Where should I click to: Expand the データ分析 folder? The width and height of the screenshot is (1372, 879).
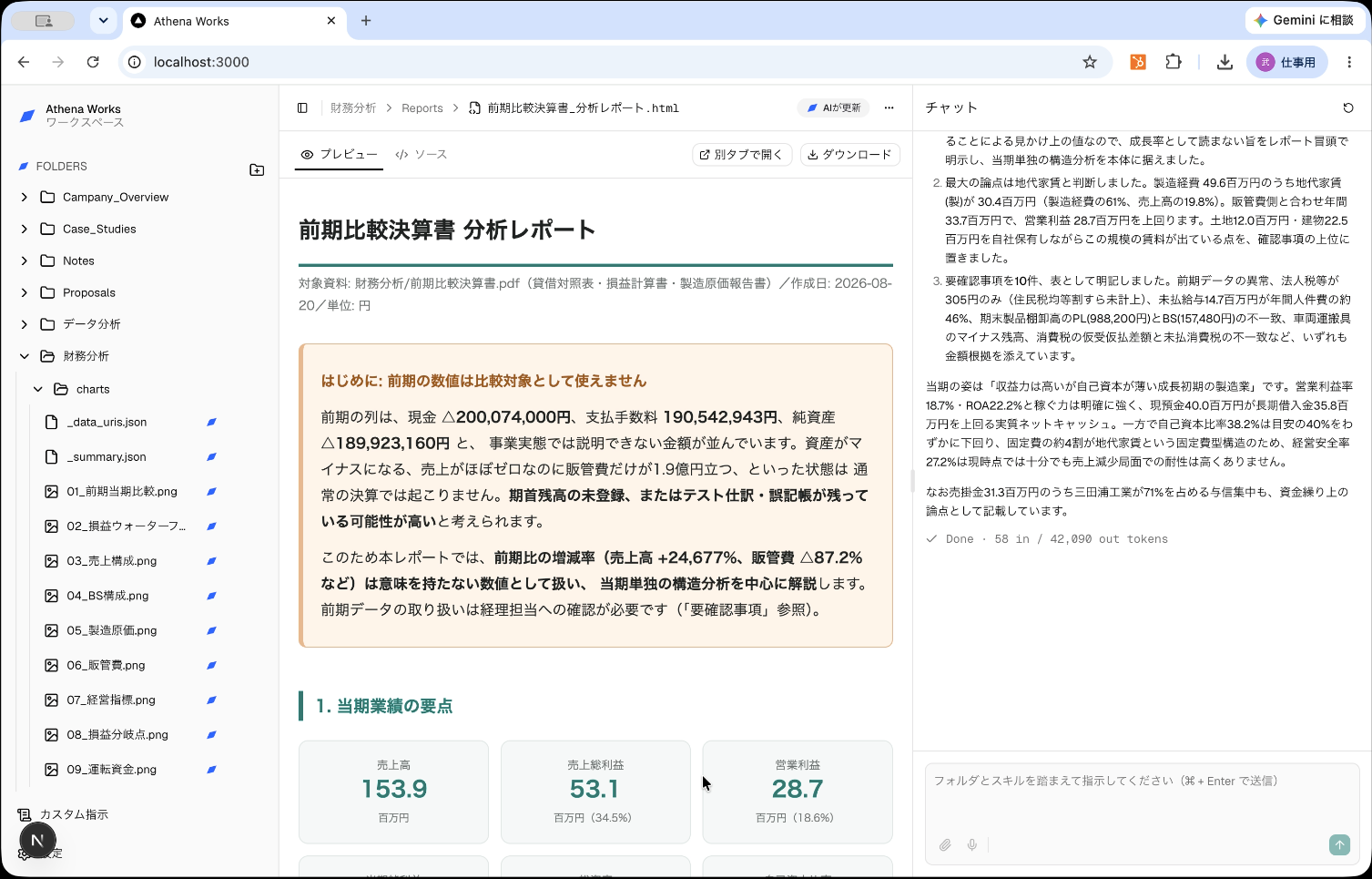[25, 324]
